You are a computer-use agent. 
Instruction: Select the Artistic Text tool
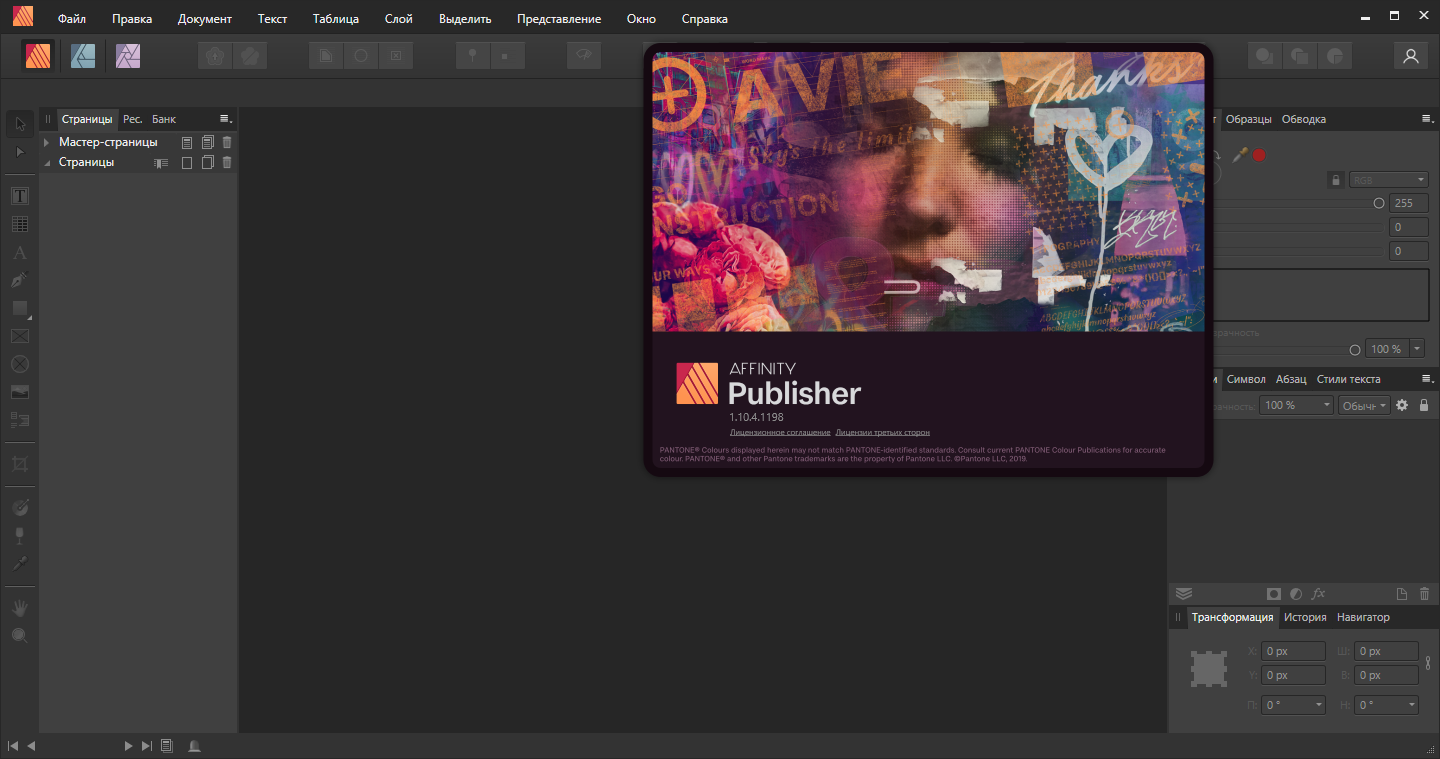pyautogui.click(x=20, y=252)
